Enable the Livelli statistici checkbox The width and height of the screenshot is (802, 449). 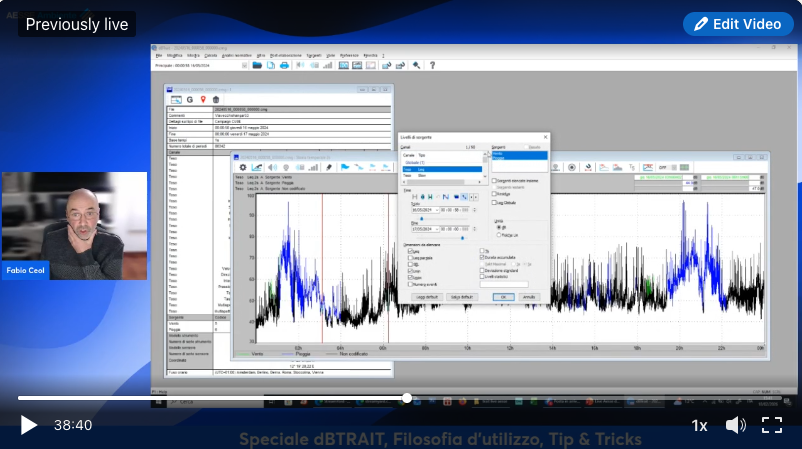tap(482, 277)
